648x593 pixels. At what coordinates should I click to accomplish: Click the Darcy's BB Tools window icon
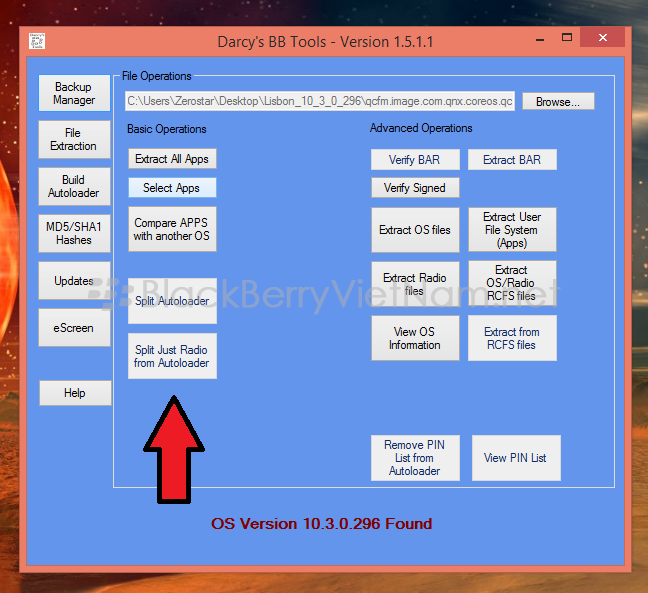[x=37, y=41]
